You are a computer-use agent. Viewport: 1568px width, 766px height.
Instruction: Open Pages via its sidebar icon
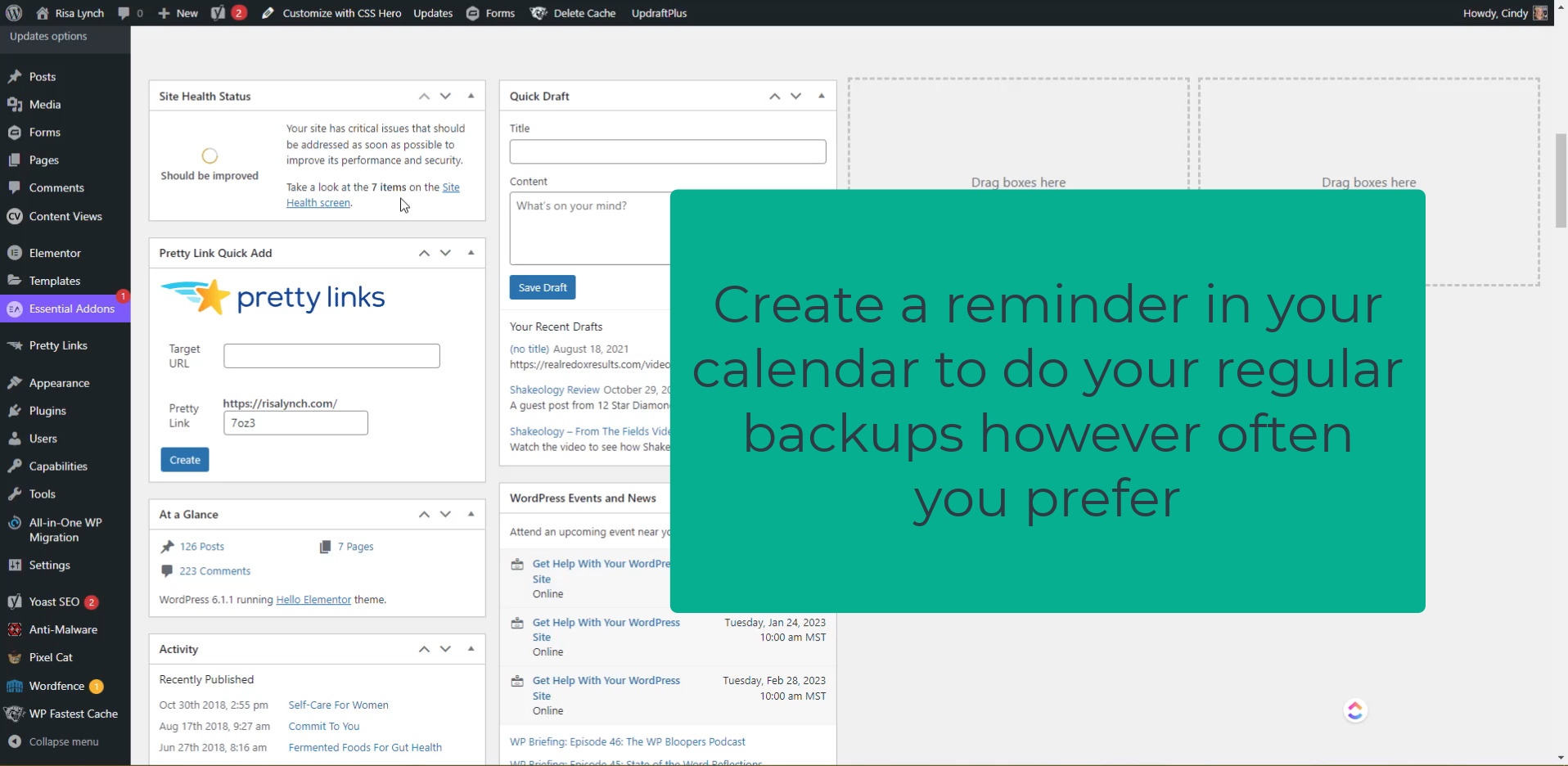click(15, 160)
